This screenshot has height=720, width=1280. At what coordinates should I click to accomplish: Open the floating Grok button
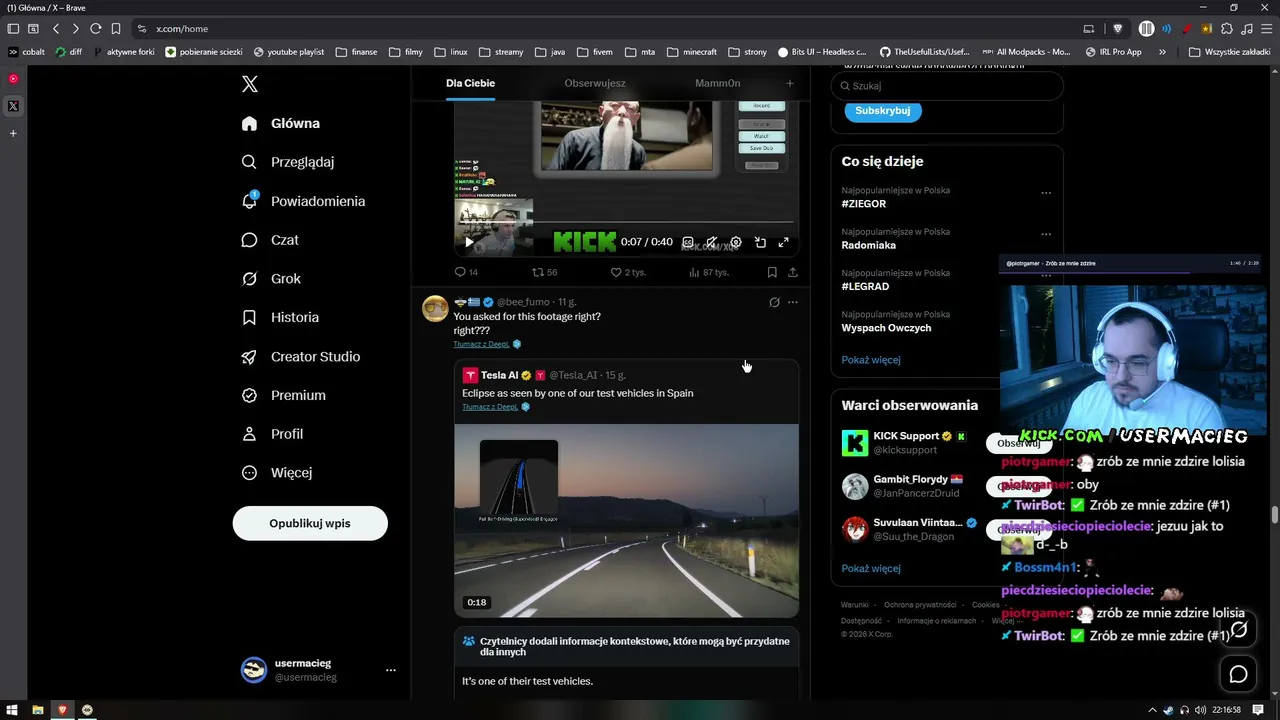coord(1239,630)
